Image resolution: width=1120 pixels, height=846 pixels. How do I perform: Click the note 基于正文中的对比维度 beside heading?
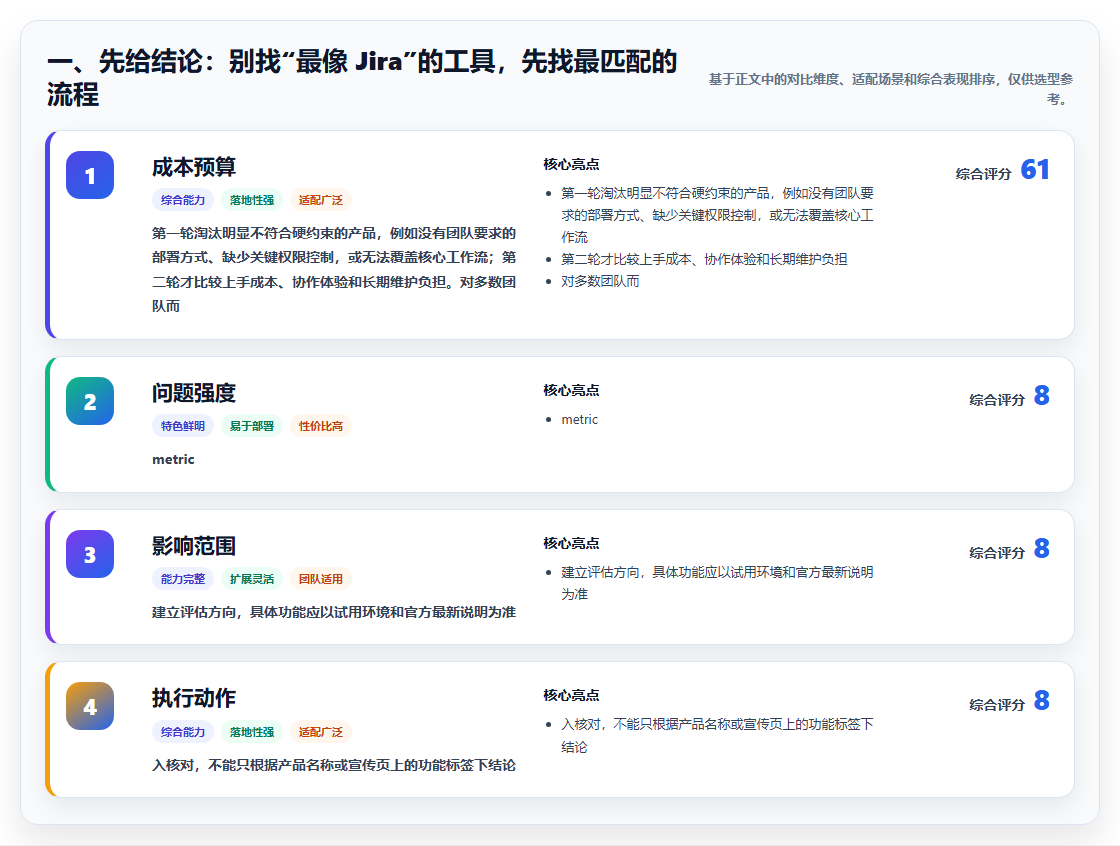tap(891, 89)
